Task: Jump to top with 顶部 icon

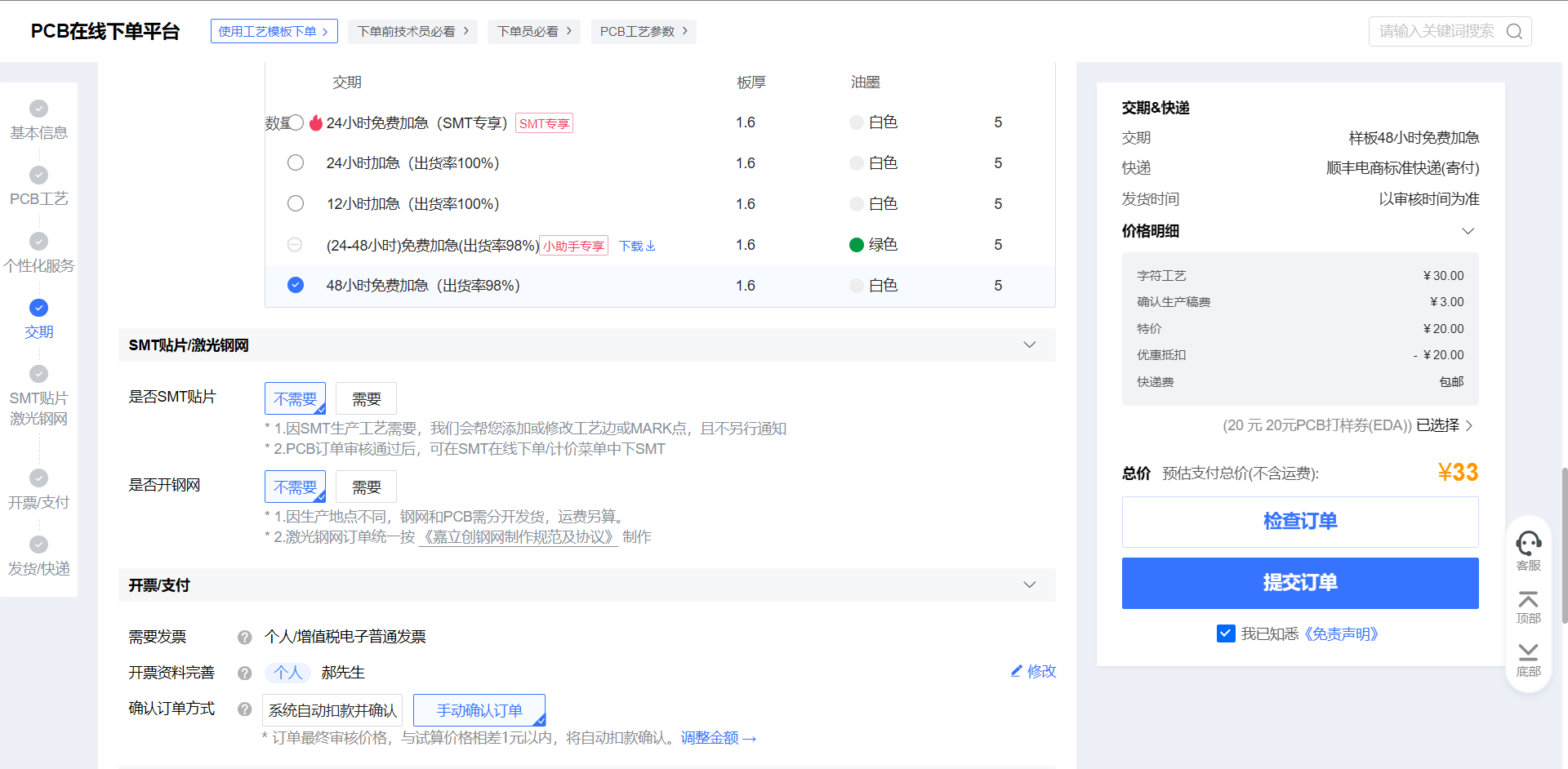Action: tap(1528, 598)
